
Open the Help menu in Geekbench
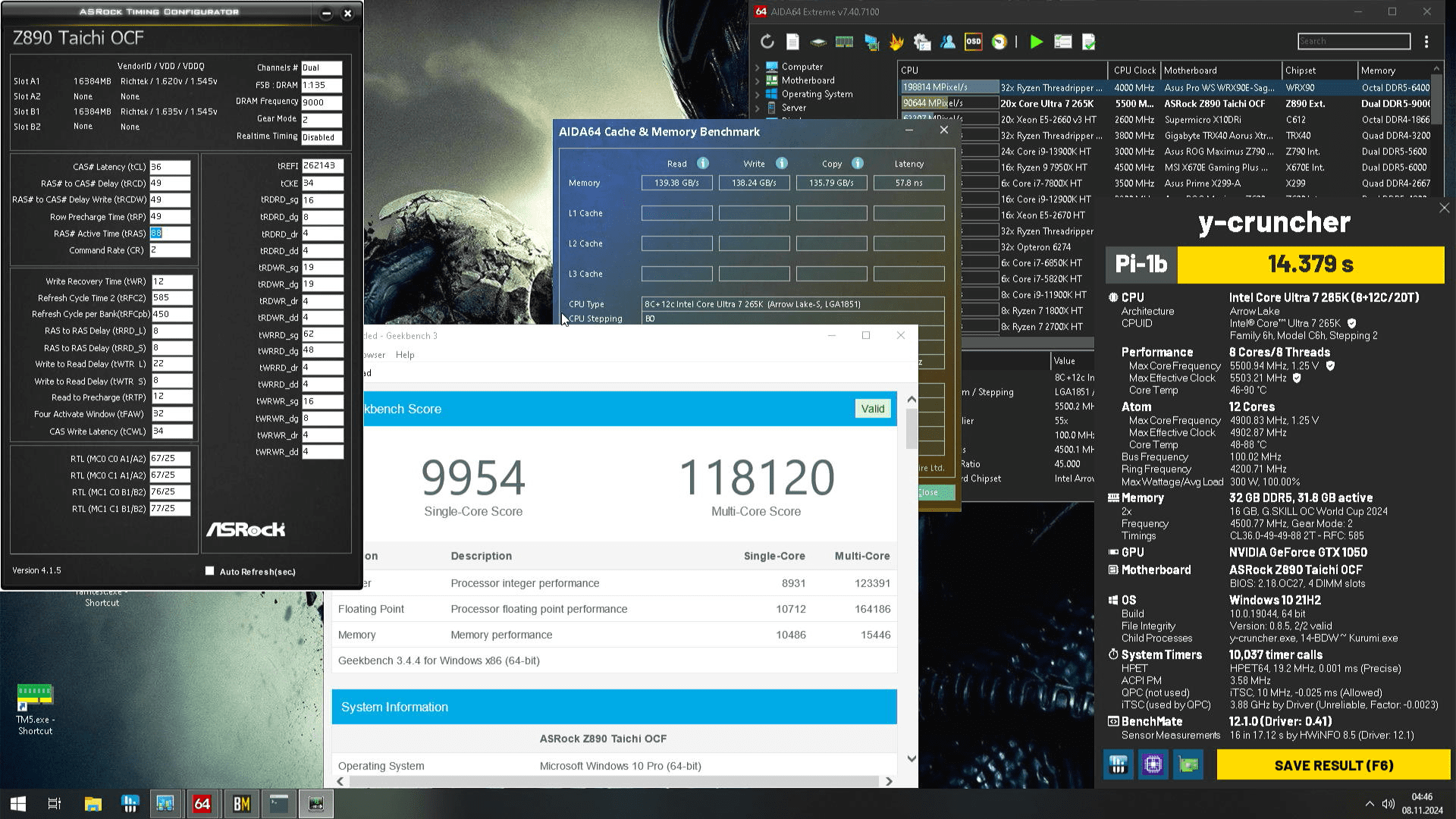coord(405,354)
